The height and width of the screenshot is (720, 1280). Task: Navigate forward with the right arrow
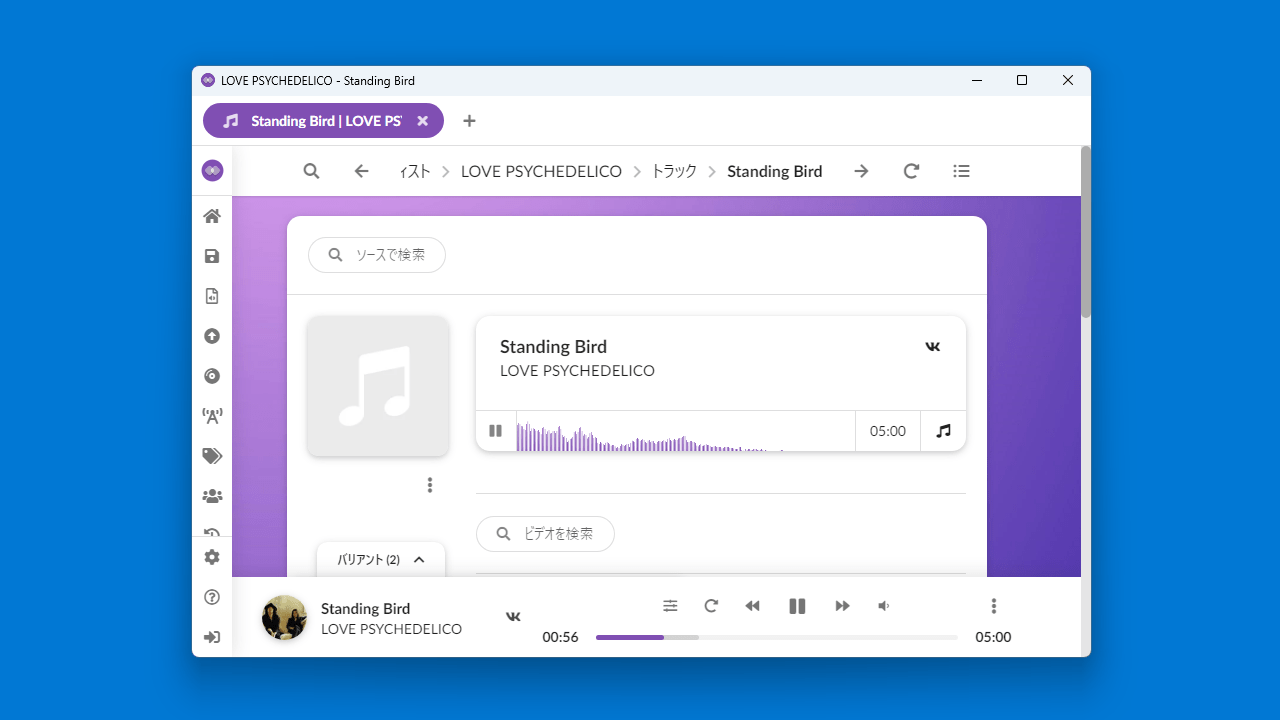pos(861,171)
